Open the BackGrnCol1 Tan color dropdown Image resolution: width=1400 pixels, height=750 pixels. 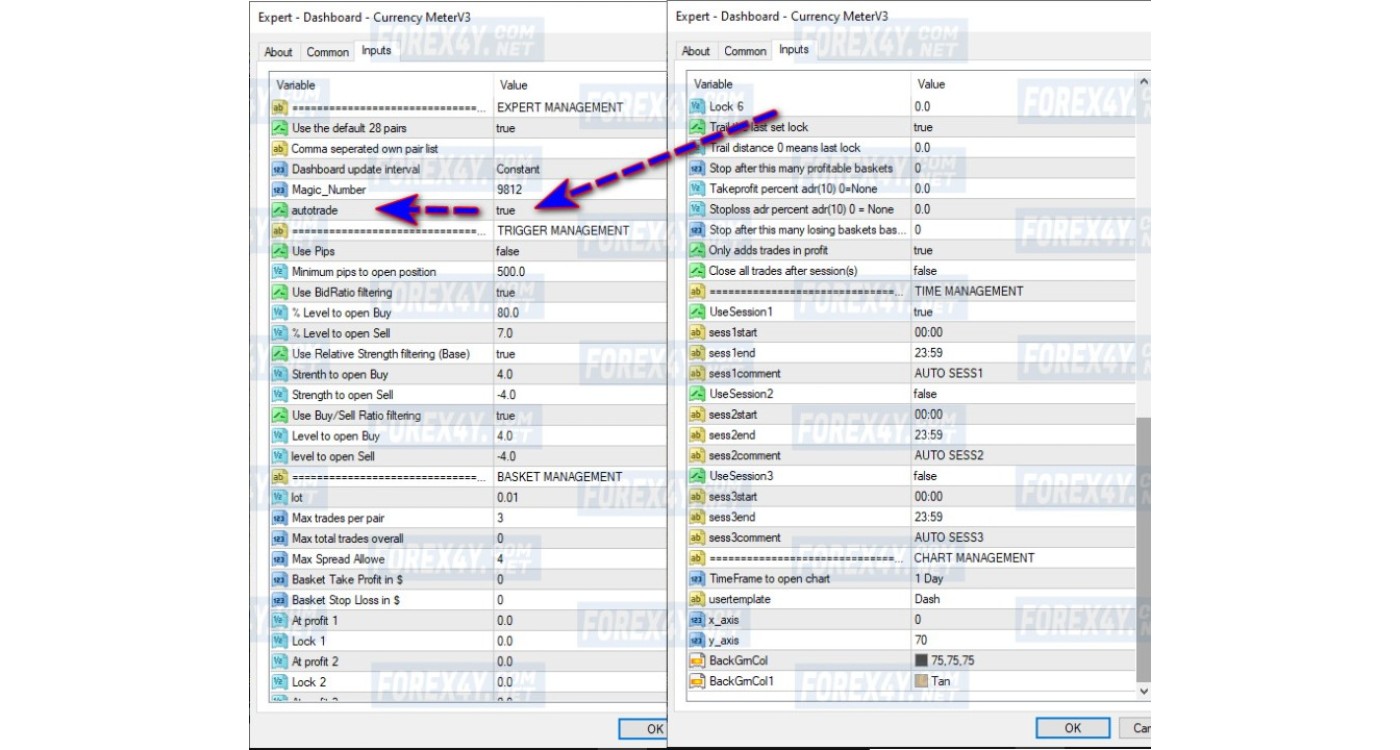pos(1023,681)
